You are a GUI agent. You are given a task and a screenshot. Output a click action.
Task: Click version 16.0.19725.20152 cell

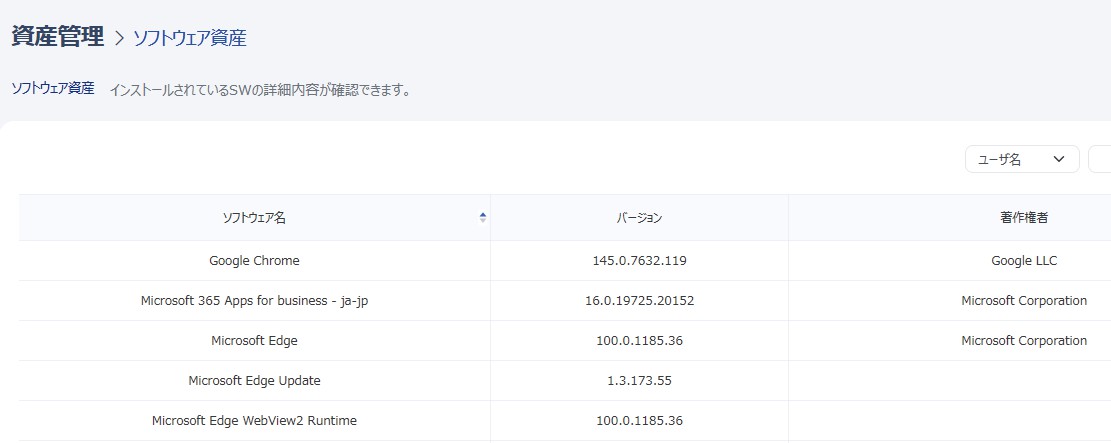point(639,301)
